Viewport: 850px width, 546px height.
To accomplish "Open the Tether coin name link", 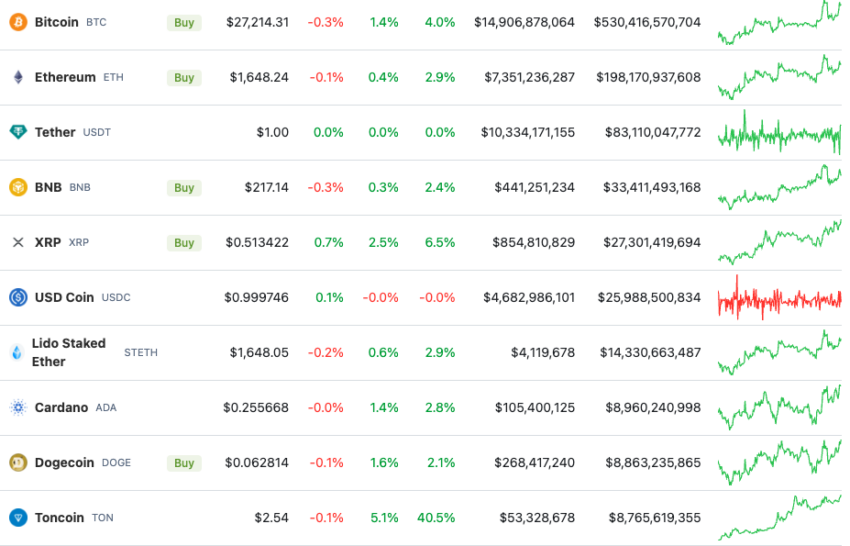I will pos(55,132).
